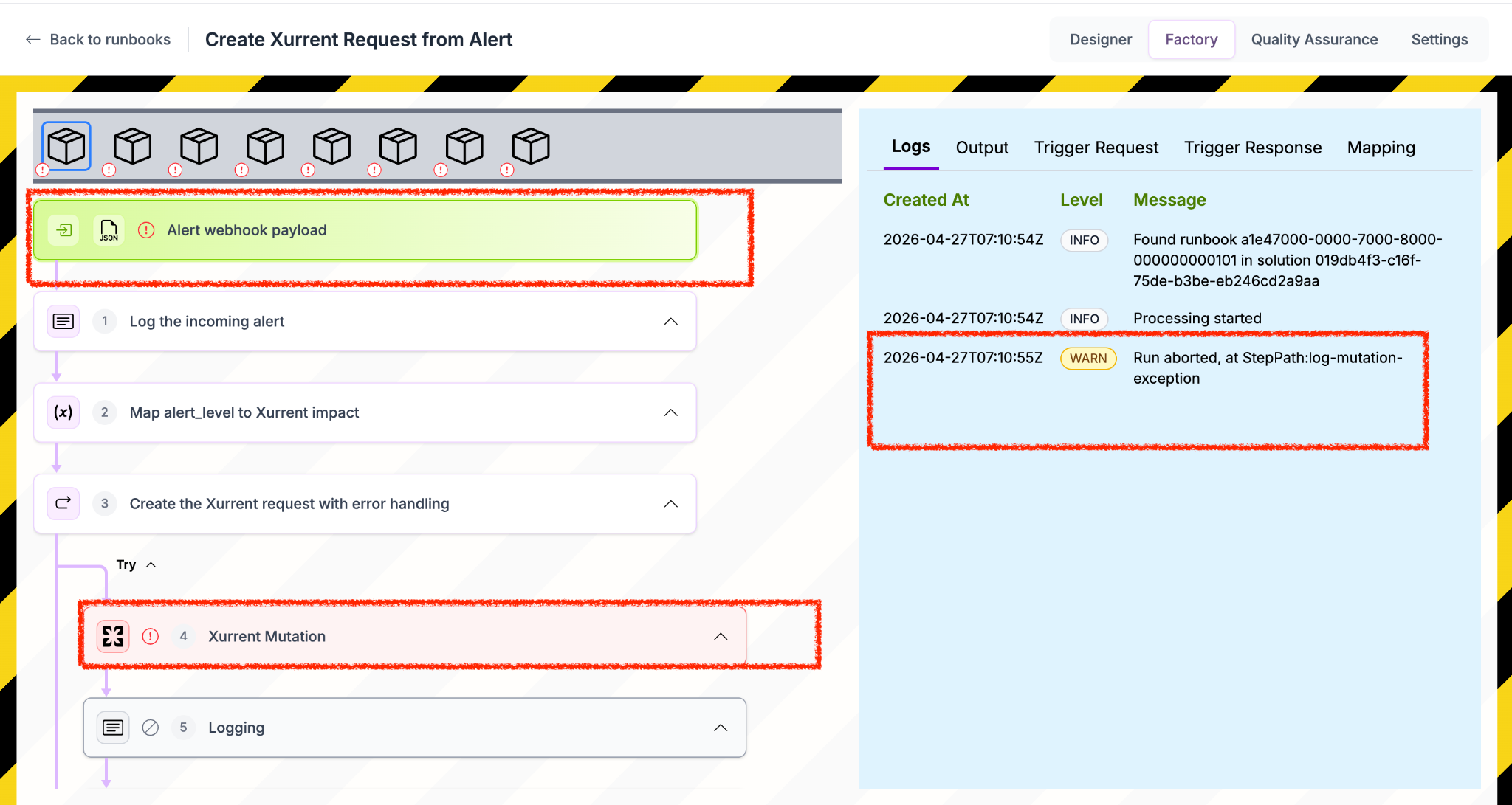The image size is (1512, 805).
Task: Switch to the Output tab
Action: click(982, 148)
